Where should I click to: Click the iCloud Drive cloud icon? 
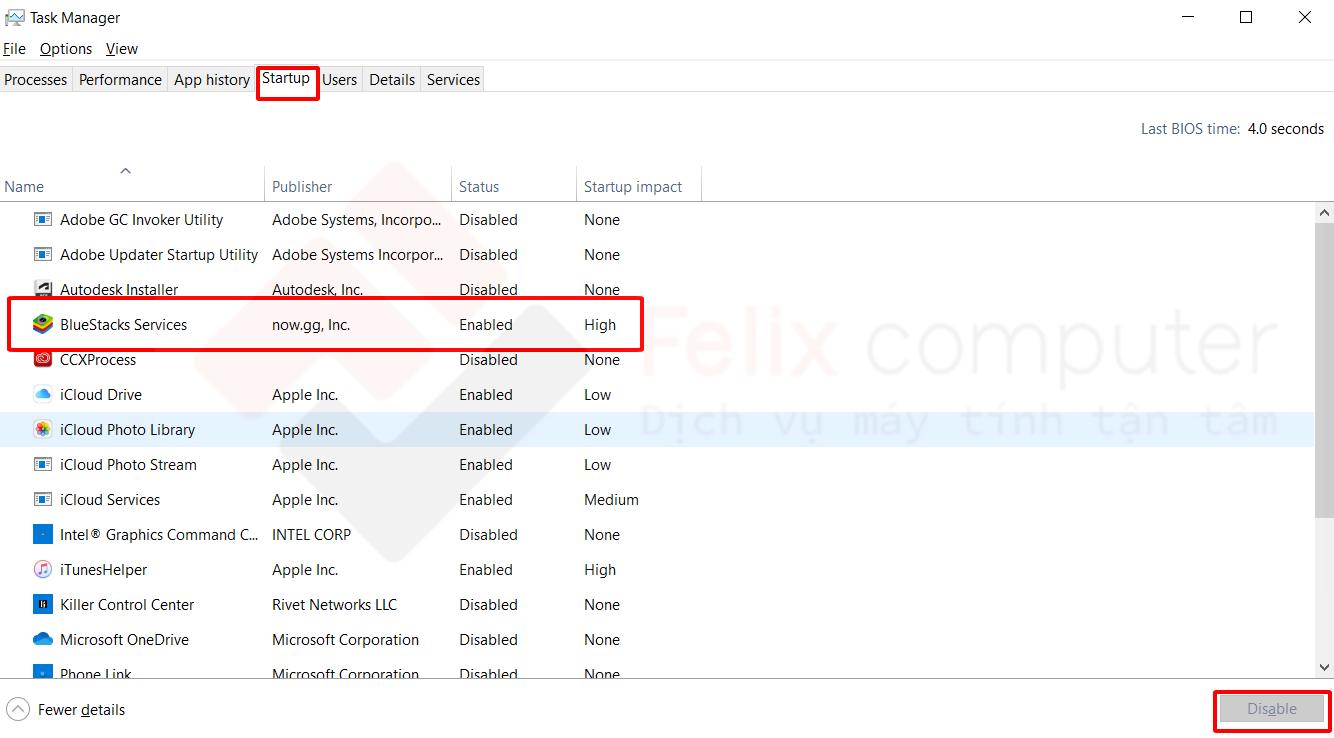[42, 395]
